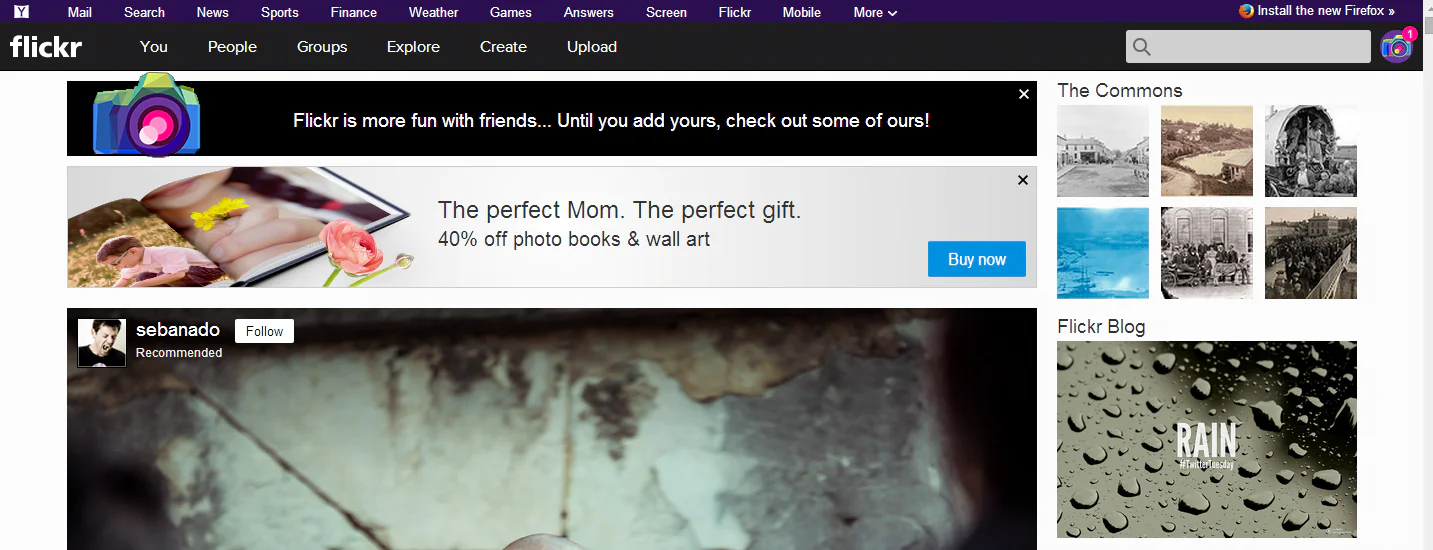Click sebanado's profile picture
Screen dimensions: 1433x550
pyautogui.click(x=102, y=342)
